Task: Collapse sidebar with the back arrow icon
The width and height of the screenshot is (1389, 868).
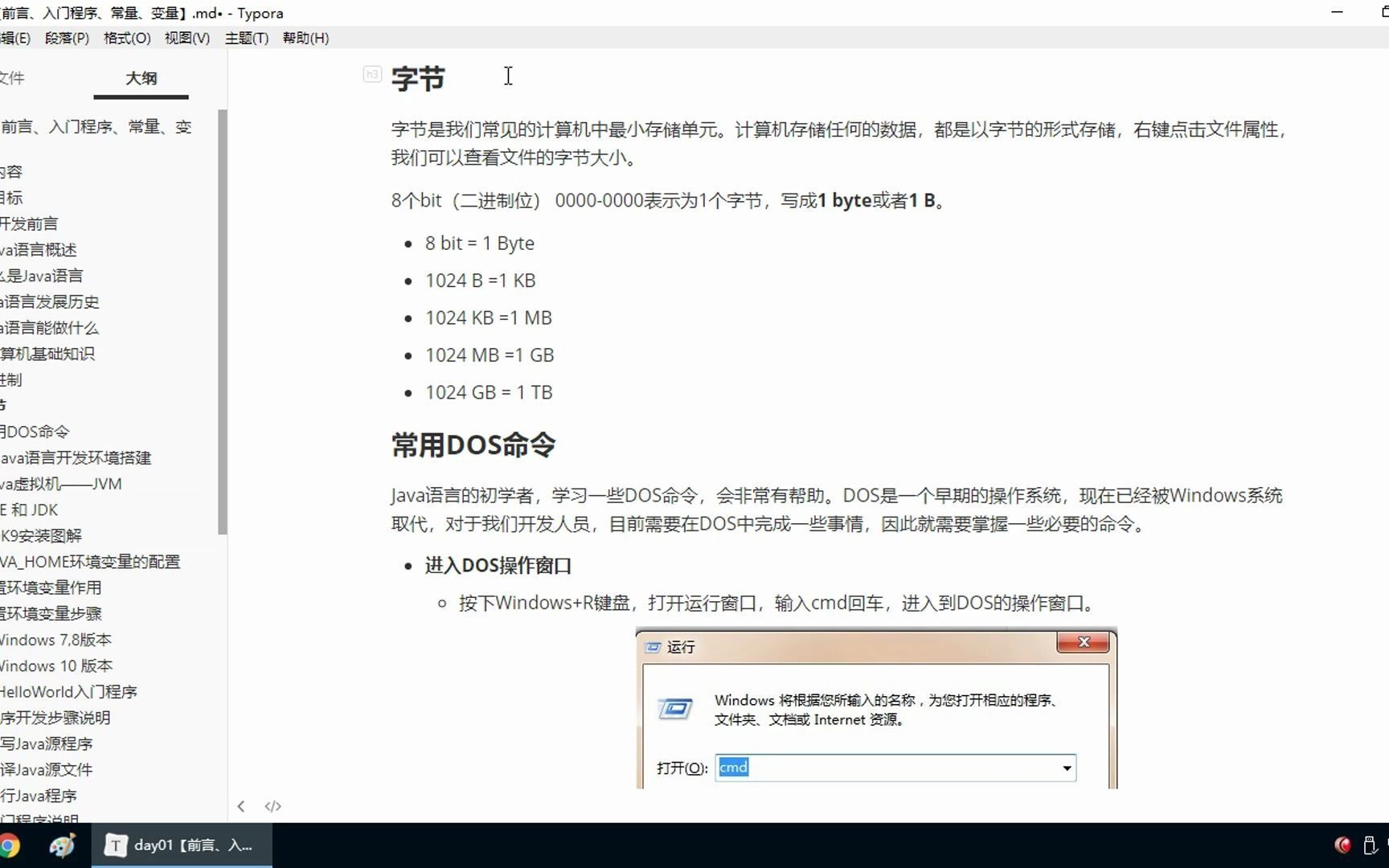Action: [241, 806]
